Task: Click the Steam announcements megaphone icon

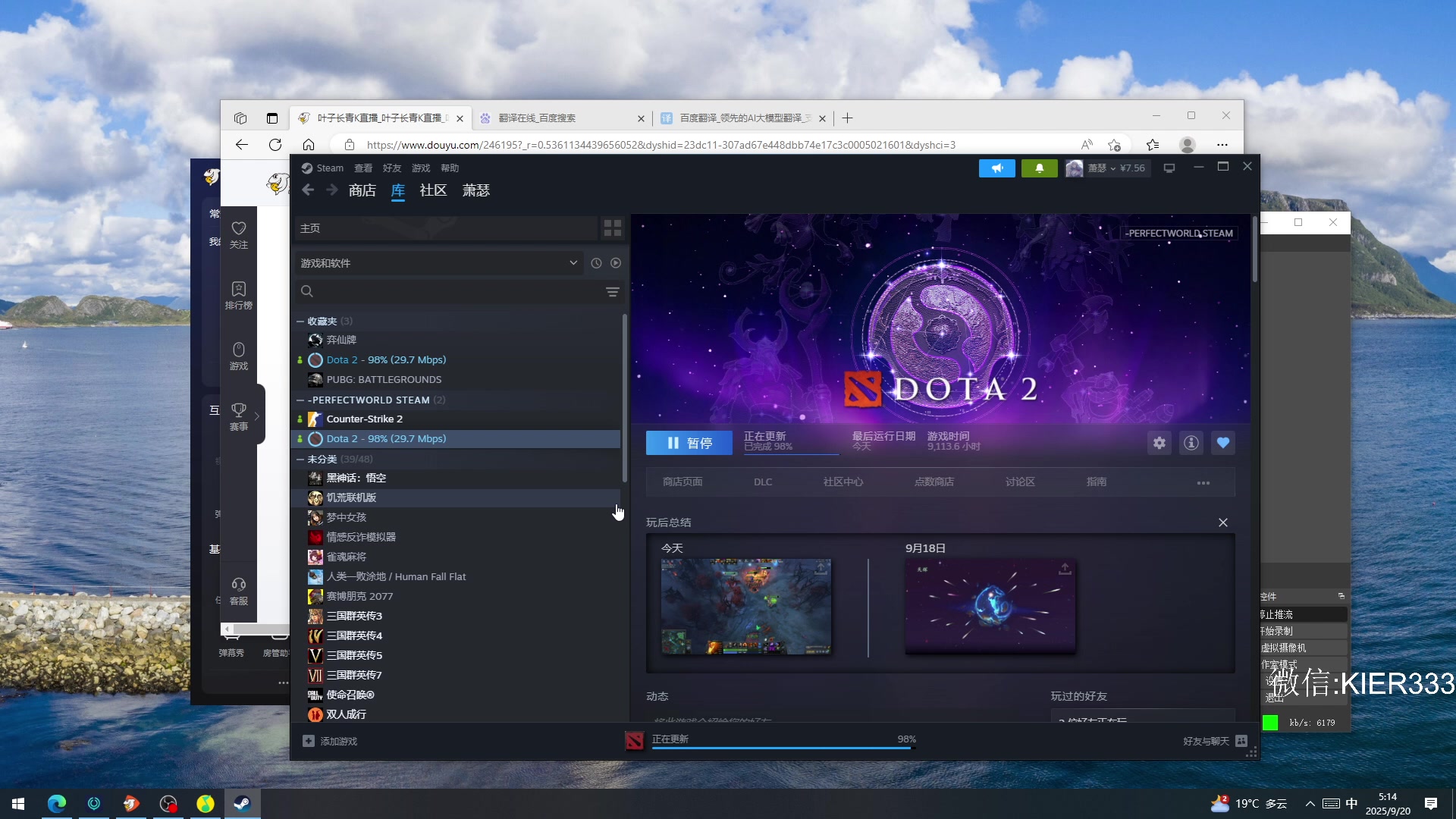Action: point(996,168)
